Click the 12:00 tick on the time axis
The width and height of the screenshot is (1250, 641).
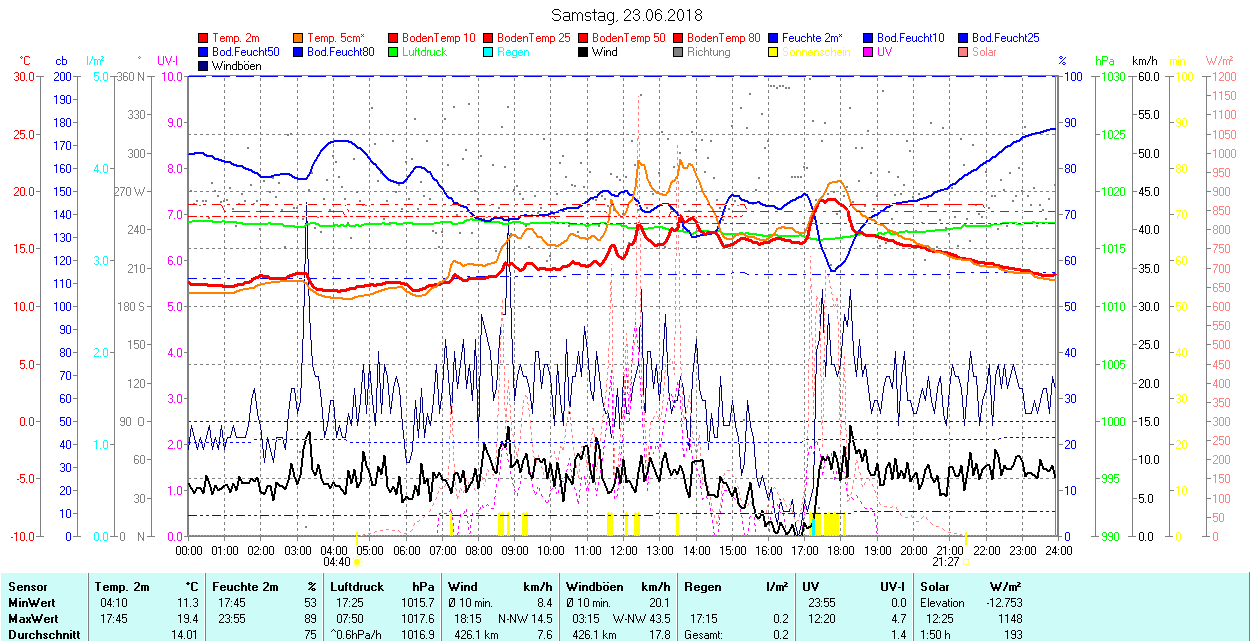(623, 550)
